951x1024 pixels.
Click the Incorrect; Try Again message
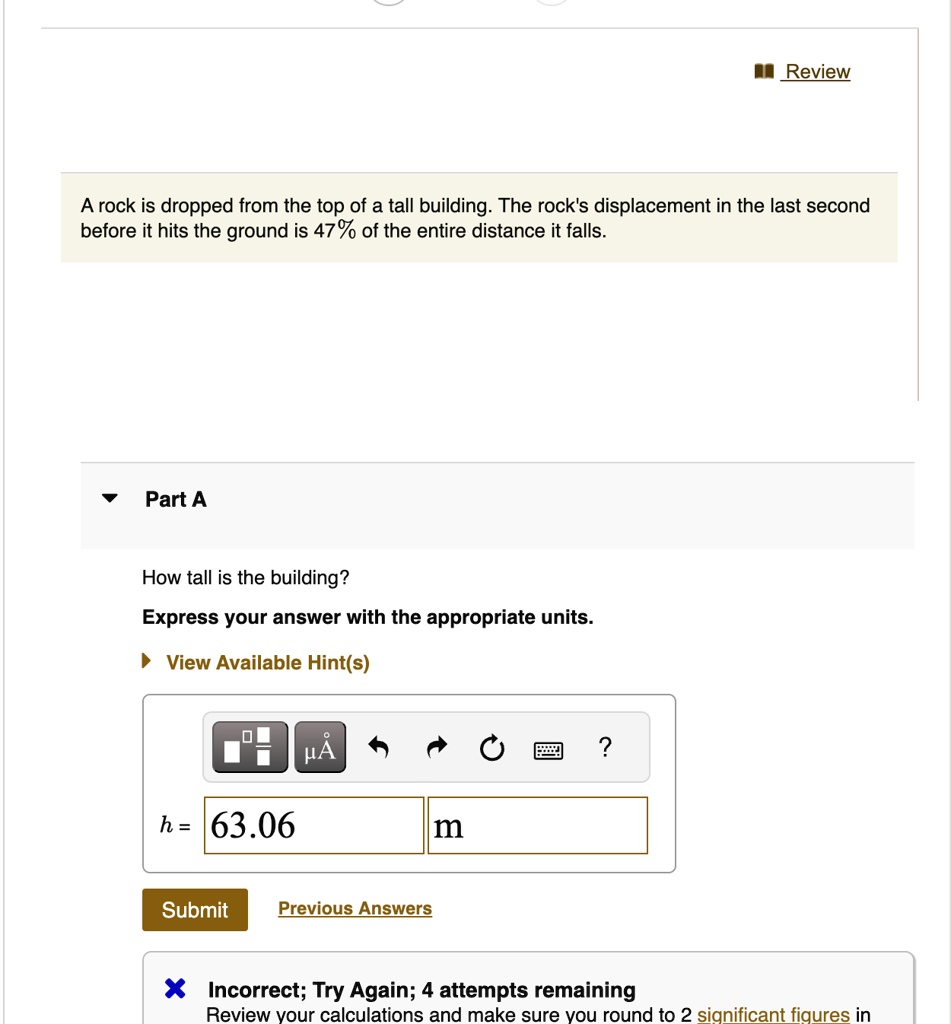(x=421, y=990)
